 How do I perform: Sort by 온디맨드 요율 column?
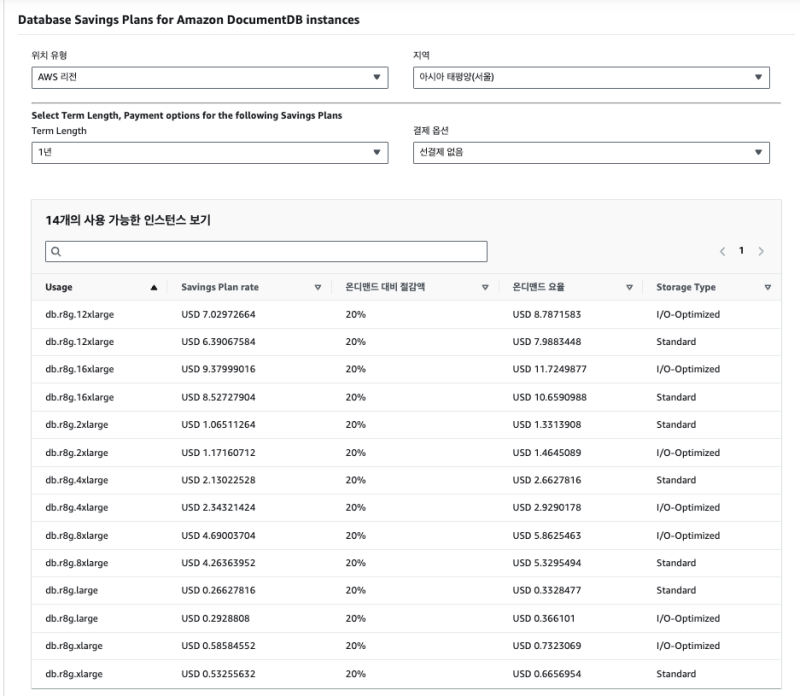[629, 288]
